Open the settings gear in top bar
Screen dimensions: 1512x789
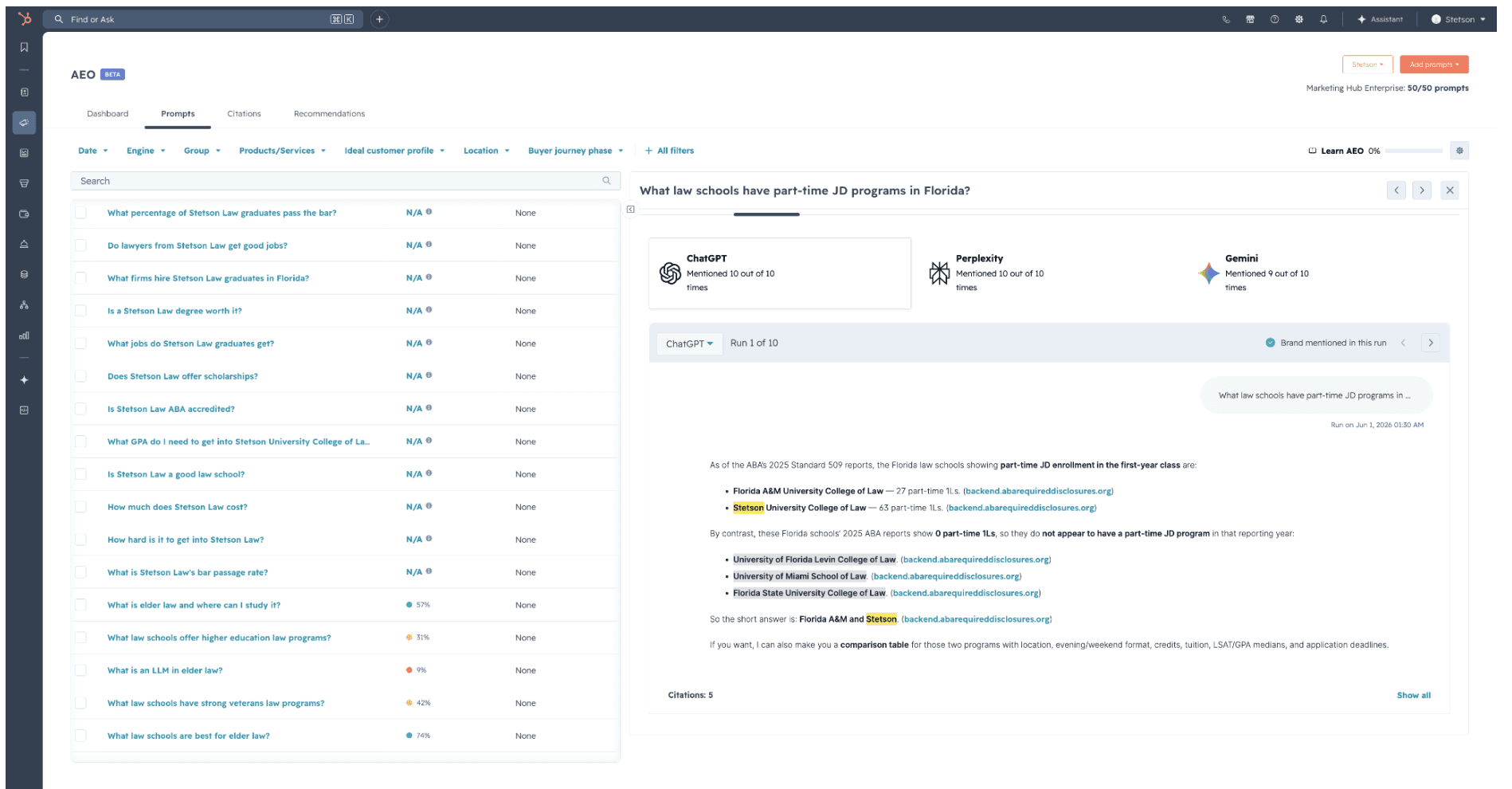click(1299, 19)
